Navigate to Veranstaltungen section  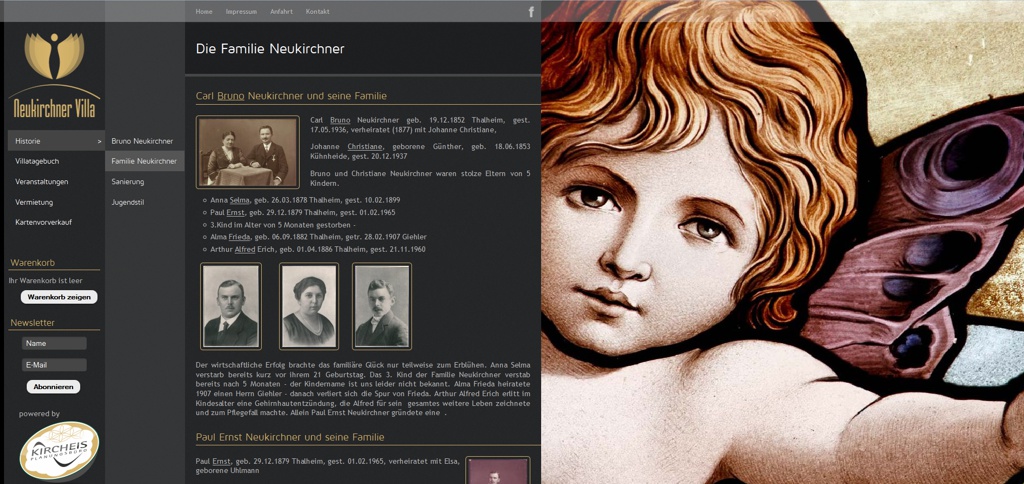pyautogui.click(x=42, y=182)
